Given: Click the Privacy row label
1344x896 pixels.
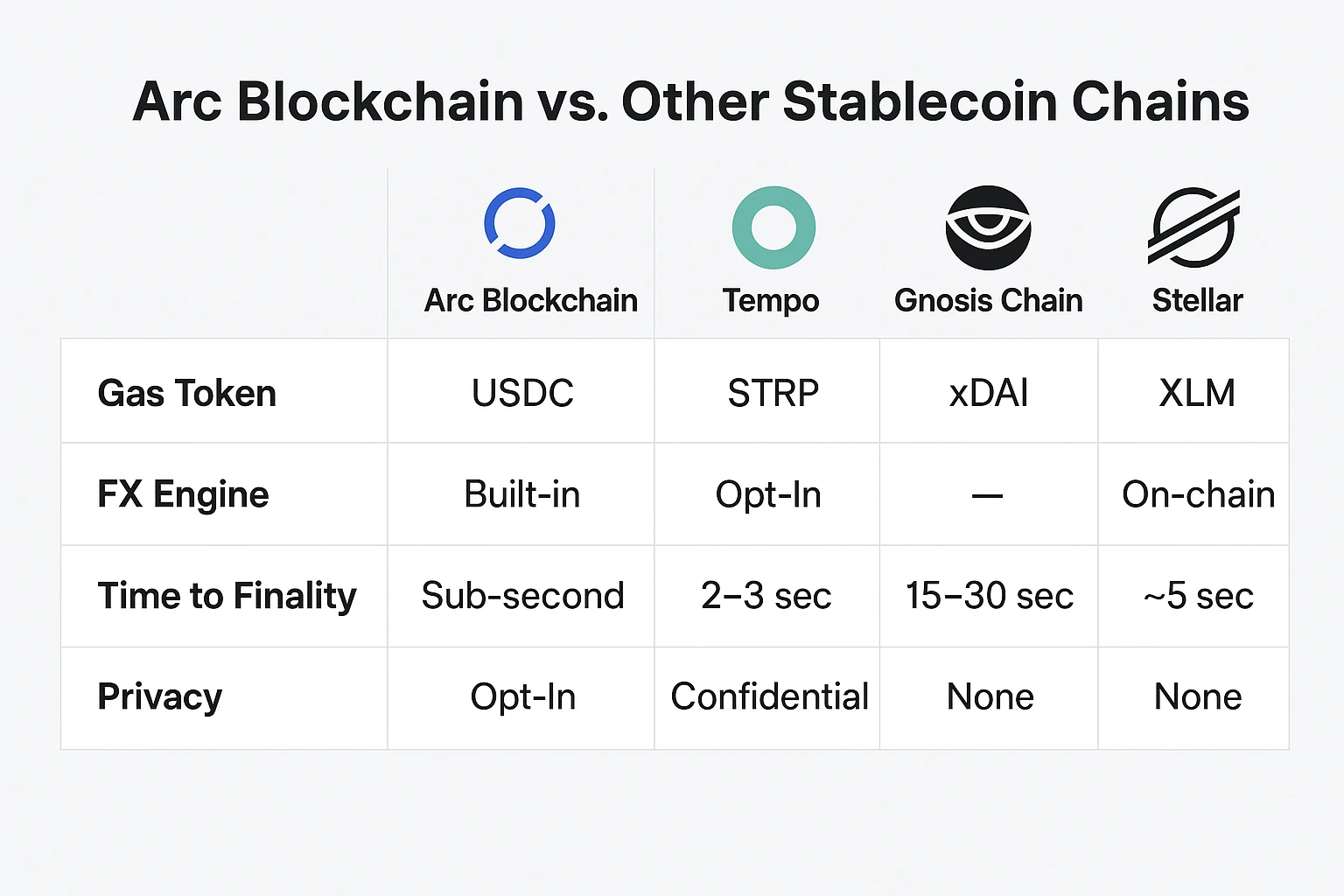Looking at the screenshot, I should click(160, 696).
